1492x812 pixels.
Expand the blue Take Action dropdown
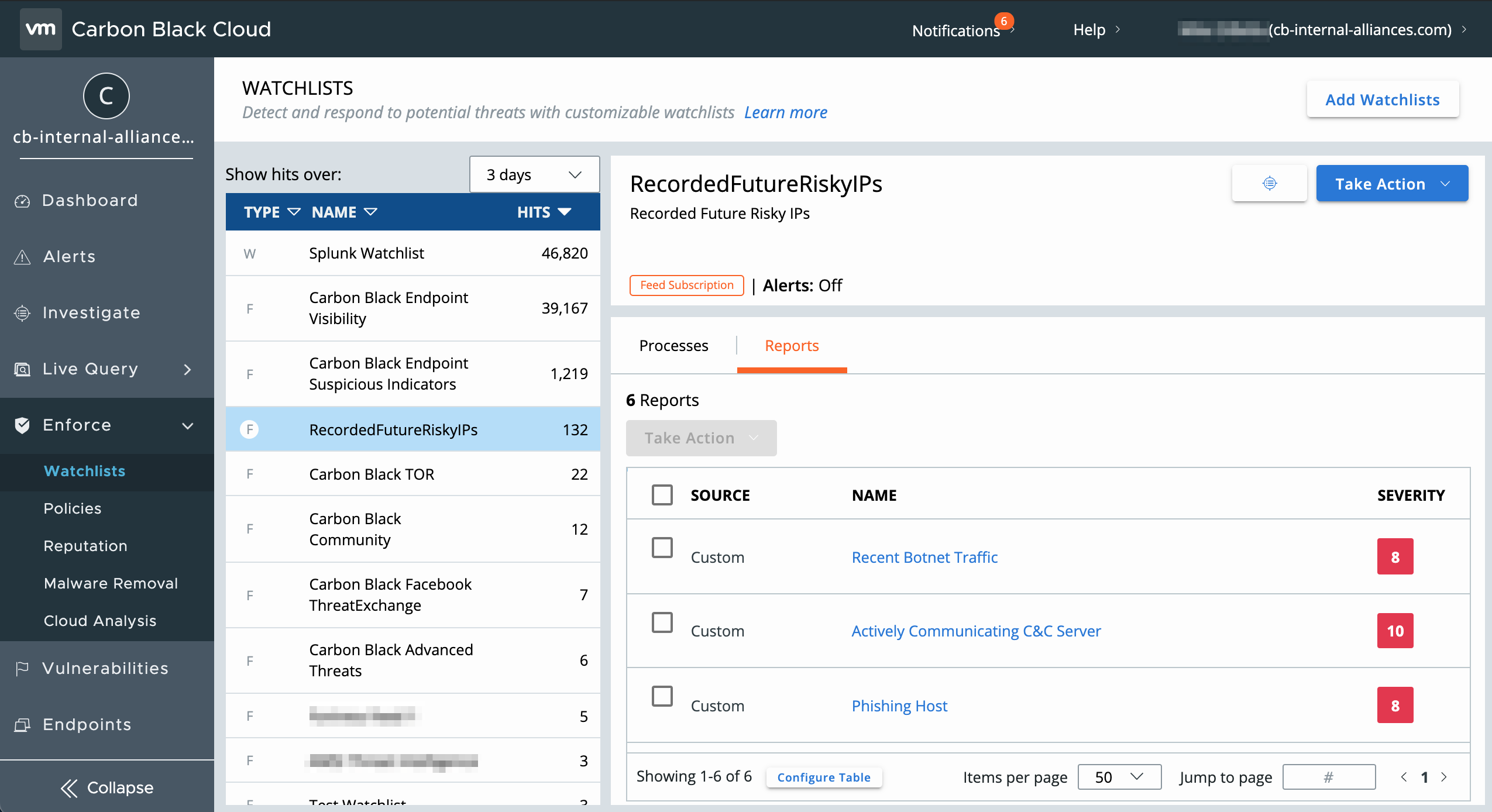[x=1391, y=184]
